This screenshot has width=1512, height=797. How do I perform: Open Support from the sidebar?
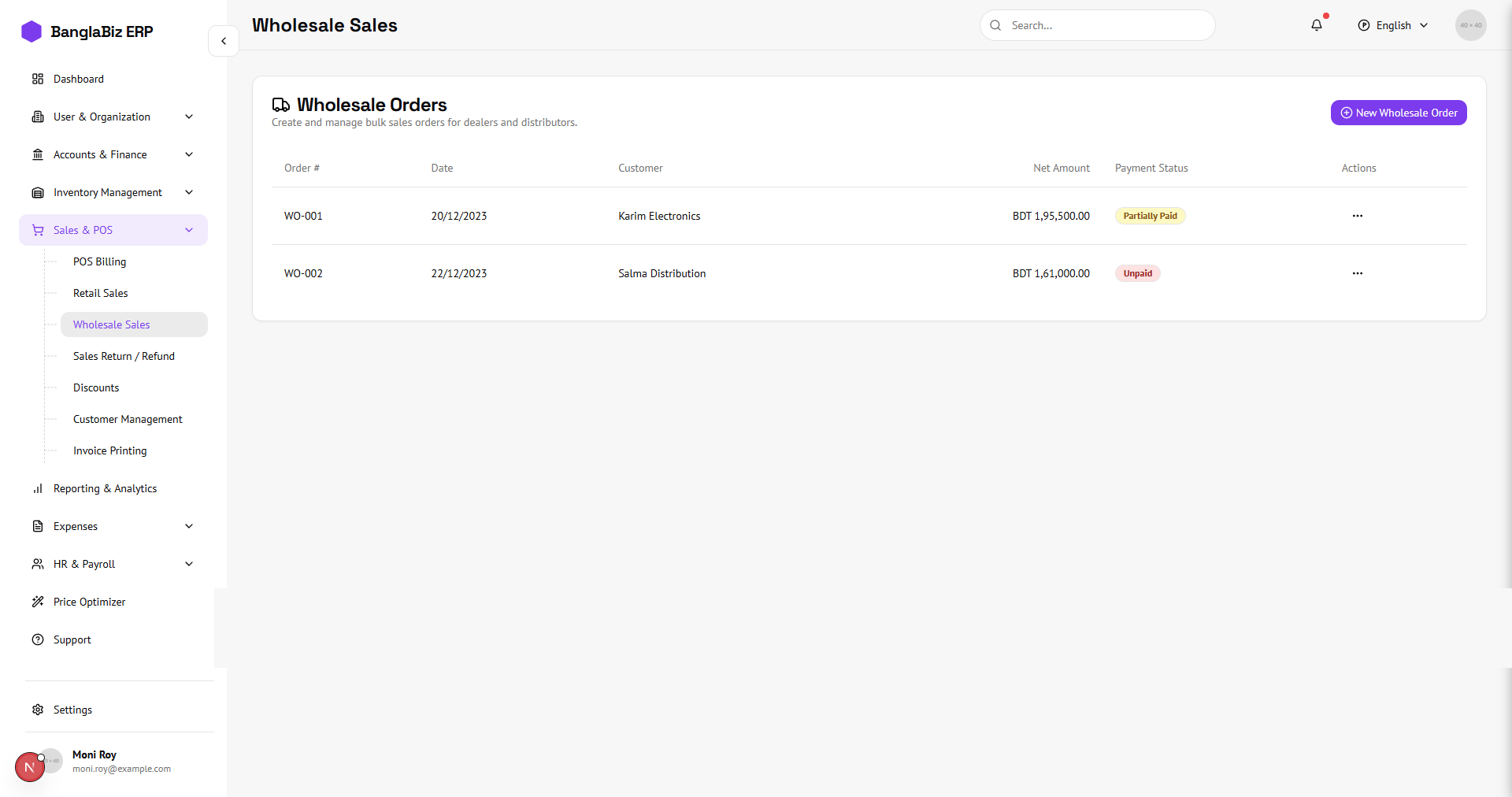click(x=72, y=639)
